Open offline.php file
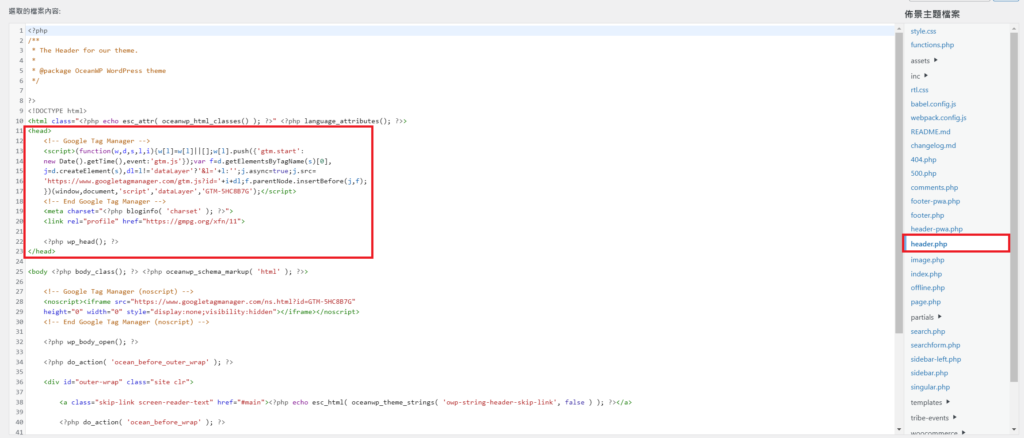This screenshot has width=1024, height=438. tap(927, 288)
